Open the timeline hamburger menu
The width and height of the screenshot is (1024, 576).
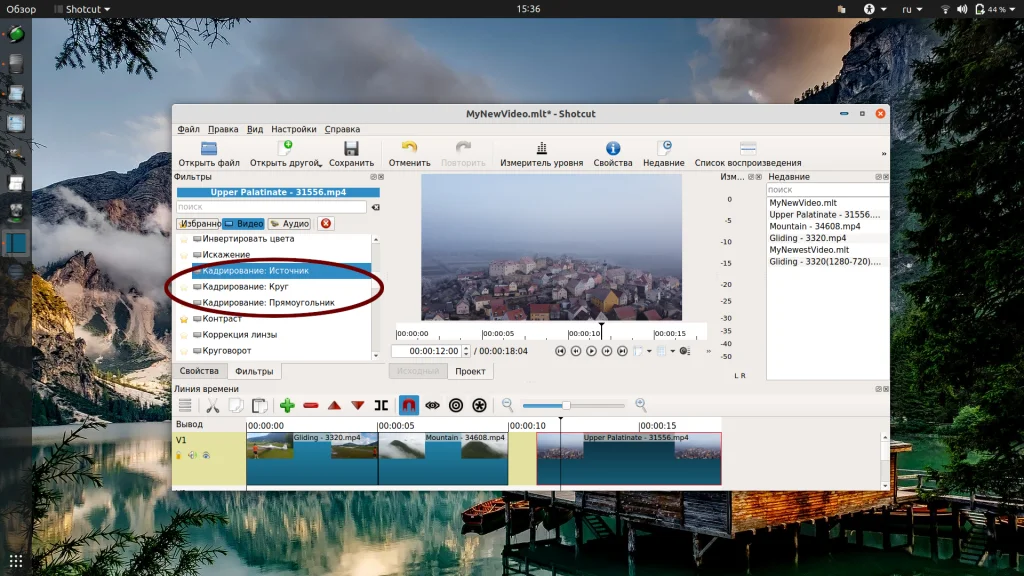[x=185, y=405]
